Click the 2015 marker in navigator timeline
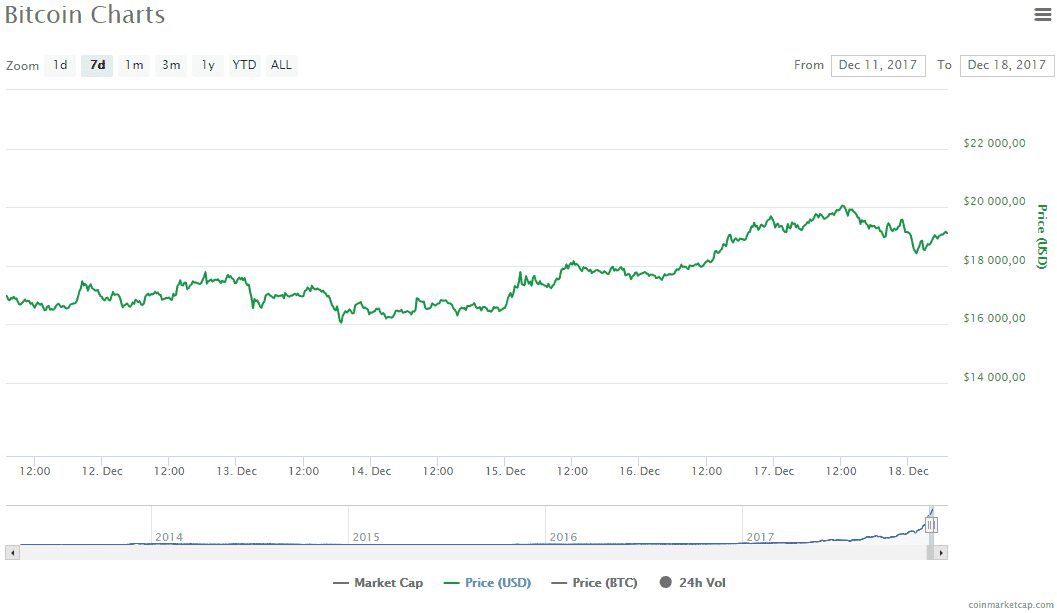The width and height of the screenshot is (1057, 613). (366, 537)
